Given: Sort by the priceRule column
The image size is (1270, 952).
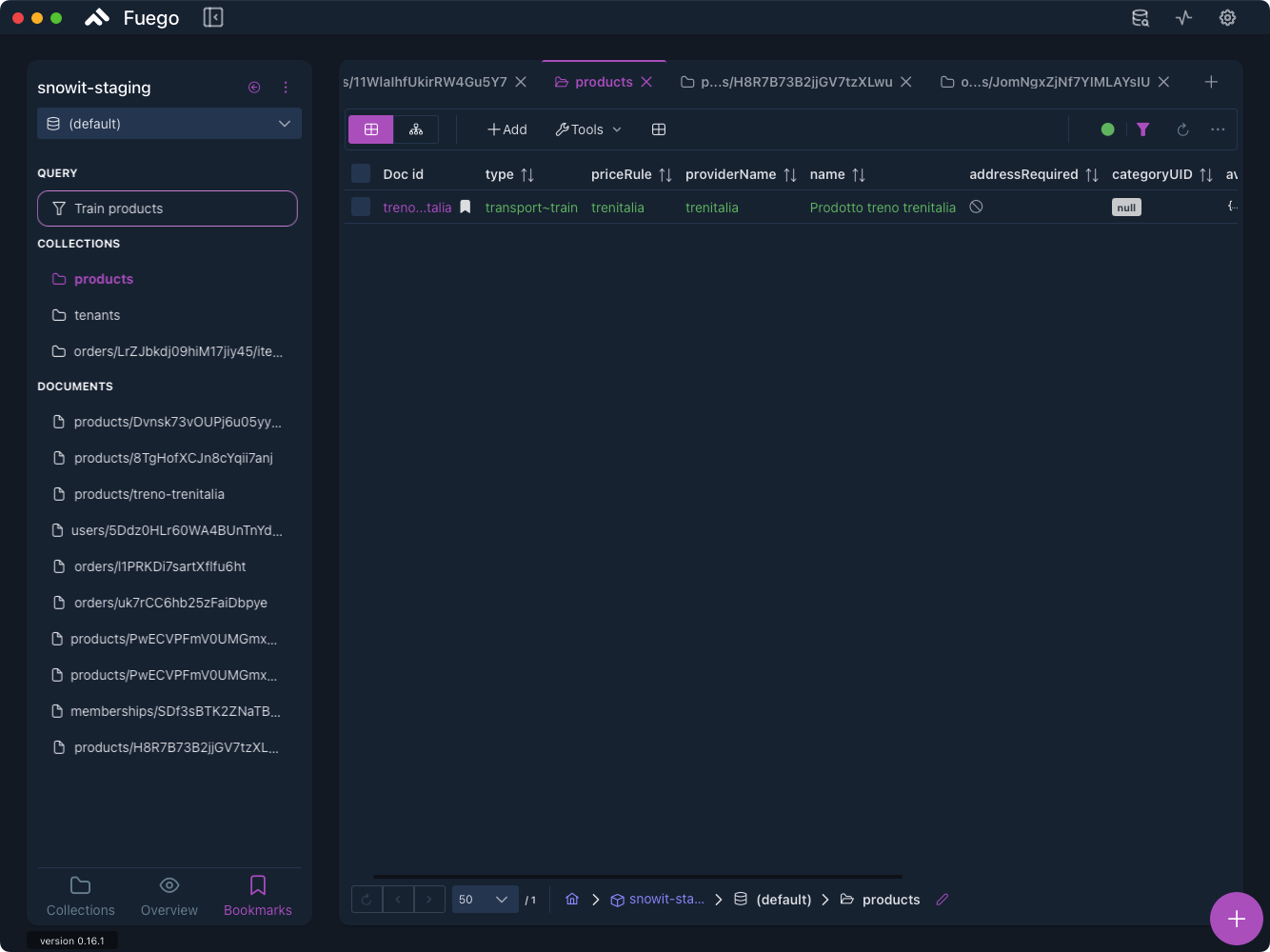Looking at the screenshot, I should [x=665, y=174].
